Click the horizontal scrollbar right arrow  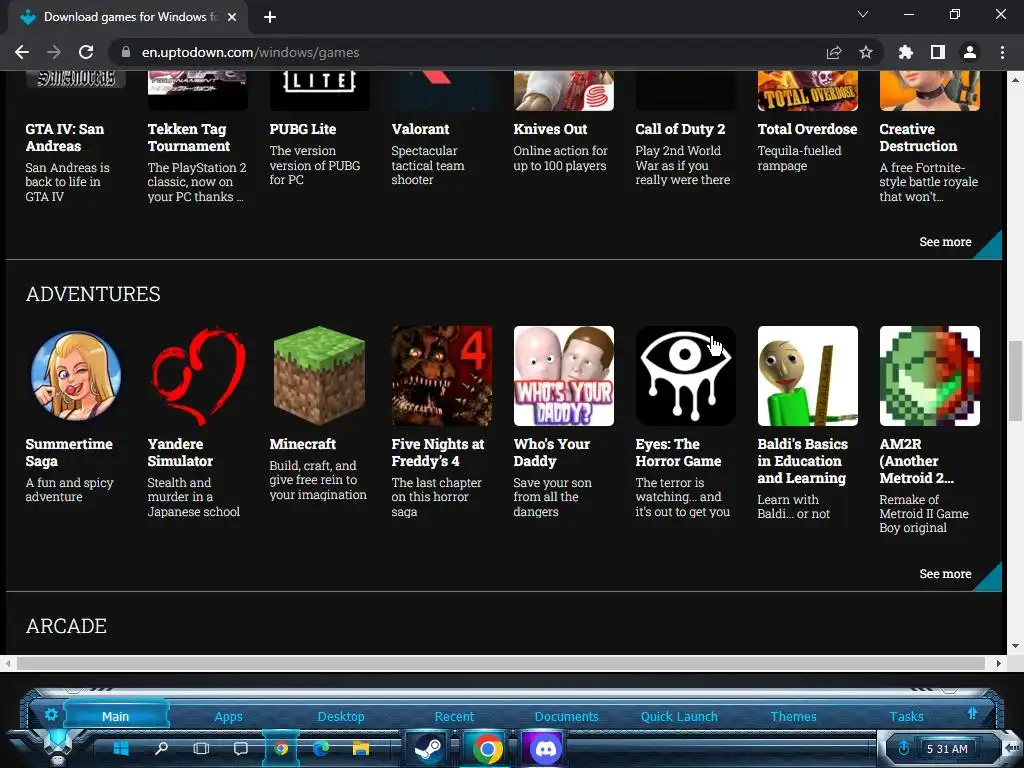[999, 663]
